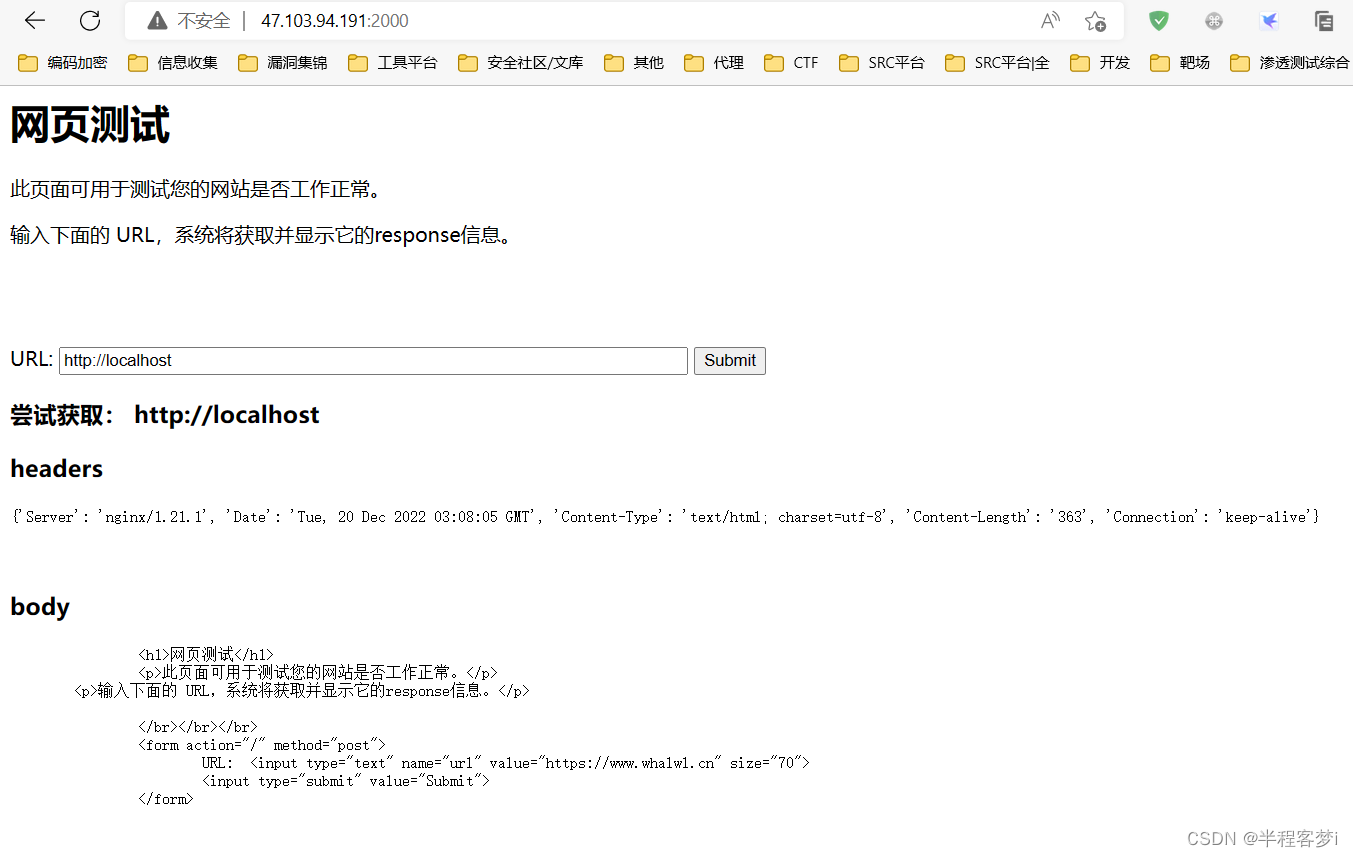Click the 尝试获取: http://localhost heading
The height and width of the screenshot is (857, 1353).
click(165, 415)
